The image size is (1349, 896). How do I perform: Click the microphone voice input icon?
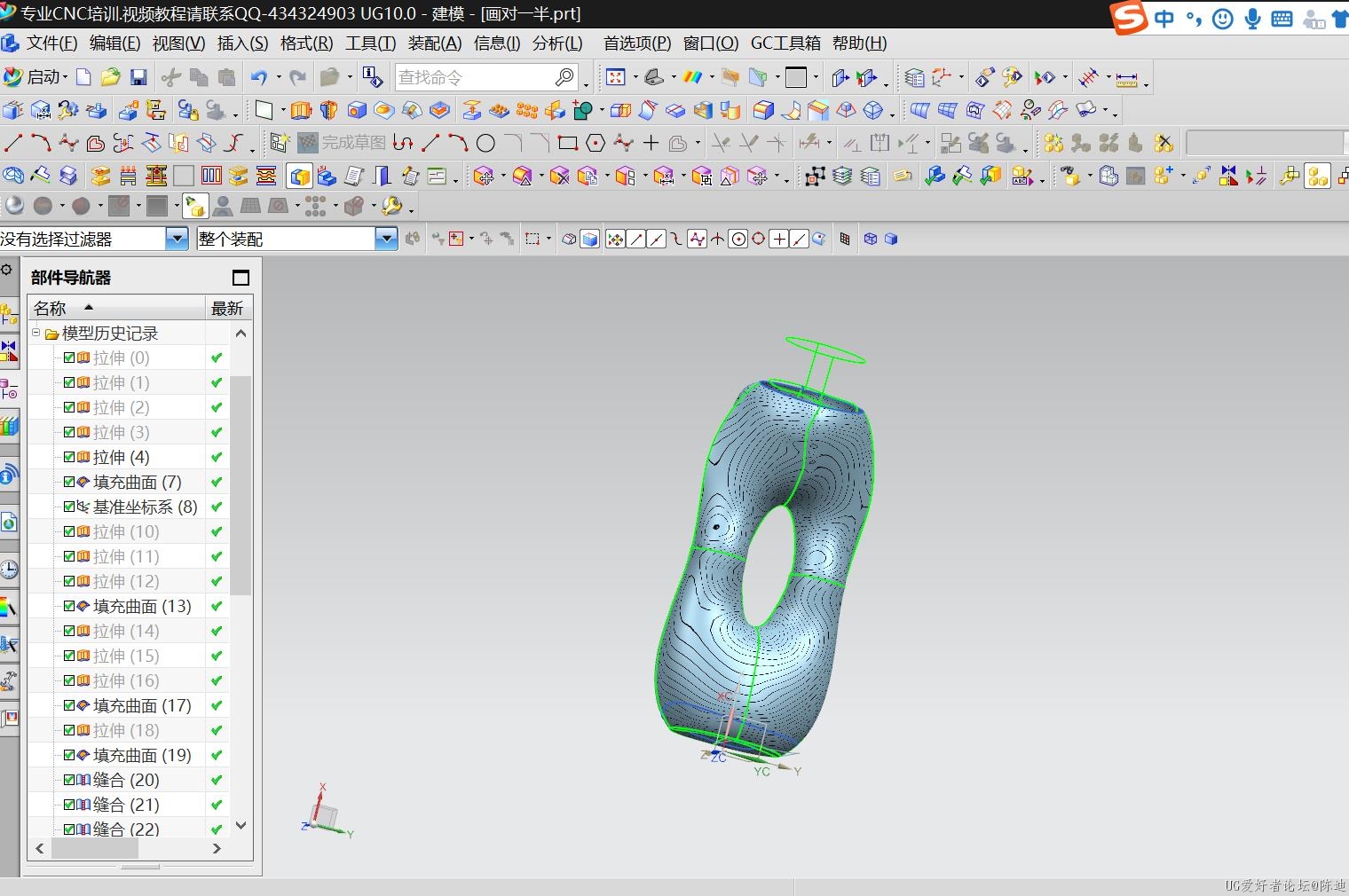coord(1252,19)
